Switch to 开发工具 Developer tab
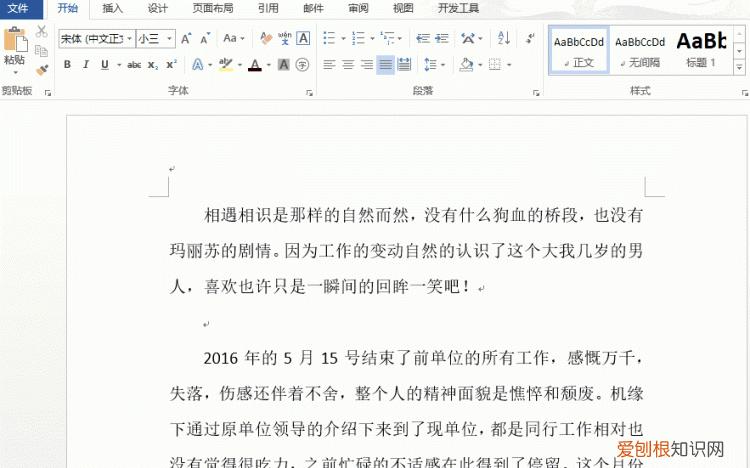 coord(458,8)
